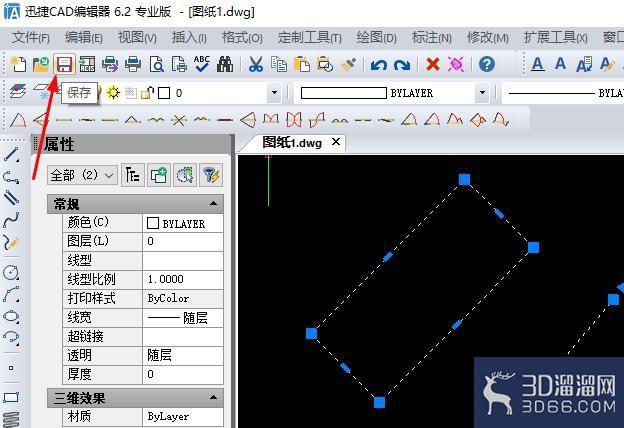Click the Save (保存) floppy icon
624x428 pixels.
point(64,64)
